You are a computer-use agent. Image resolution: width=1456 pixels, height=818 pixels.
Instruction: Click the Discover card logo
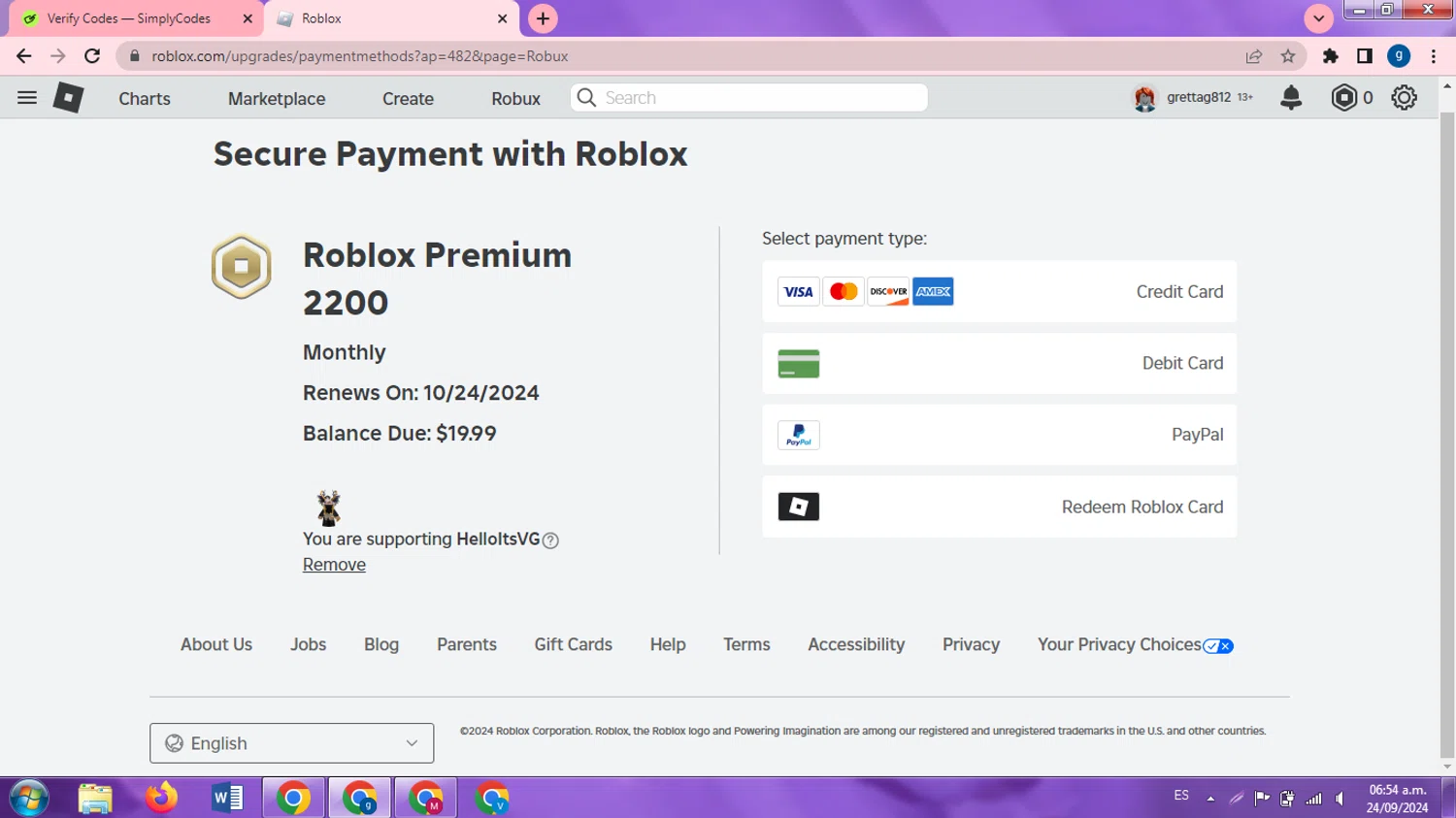(888, 292)
